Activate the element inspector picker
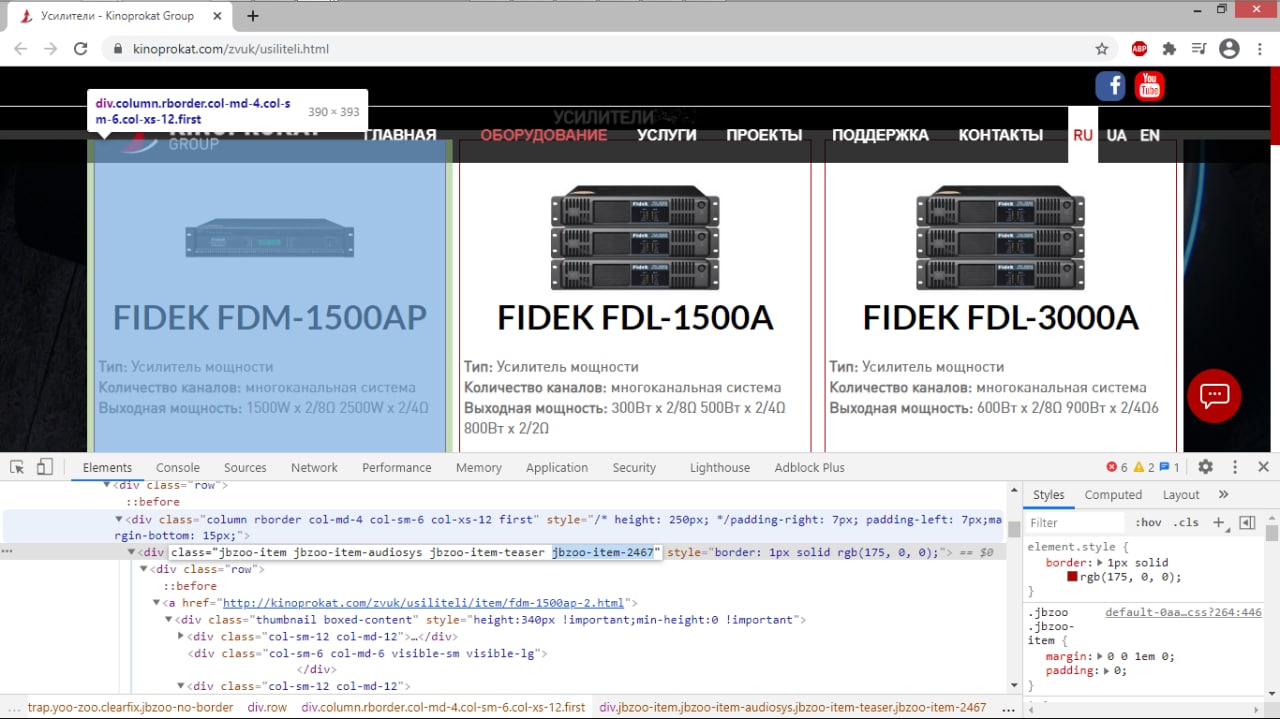 [17, 467]
